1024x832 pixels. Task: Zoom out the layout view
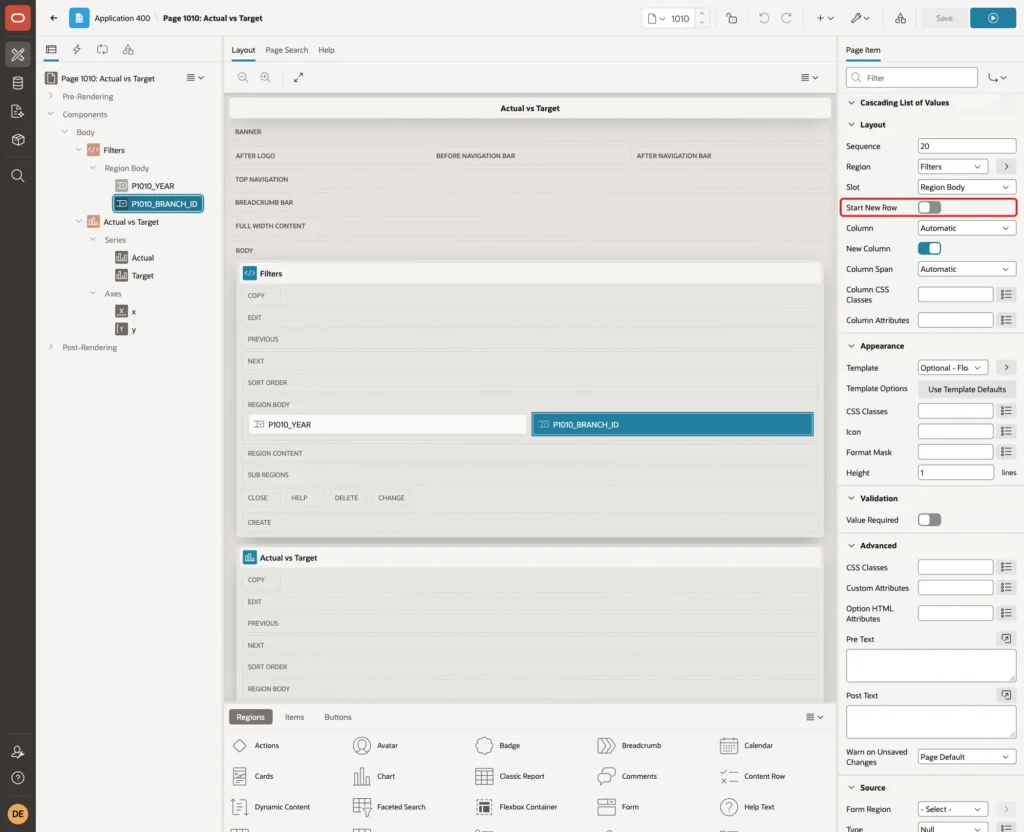(x=243, y=77)
